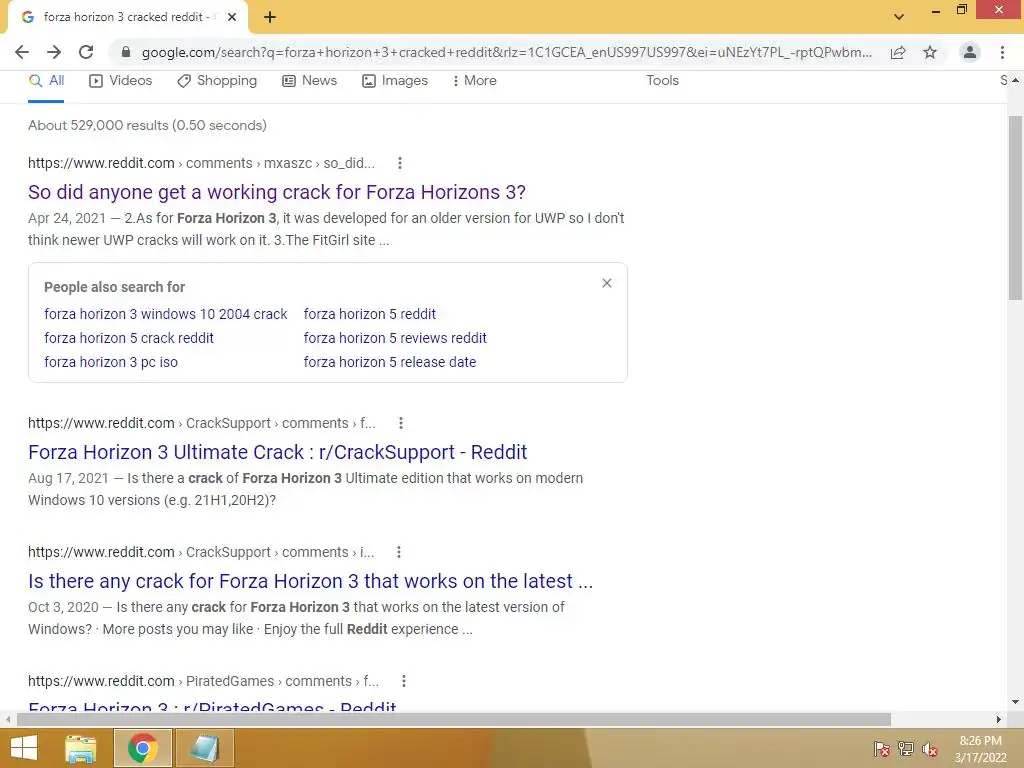
Task: Search 'forza horizon 5 reddit' suggestion
Action: click(370, 314)
